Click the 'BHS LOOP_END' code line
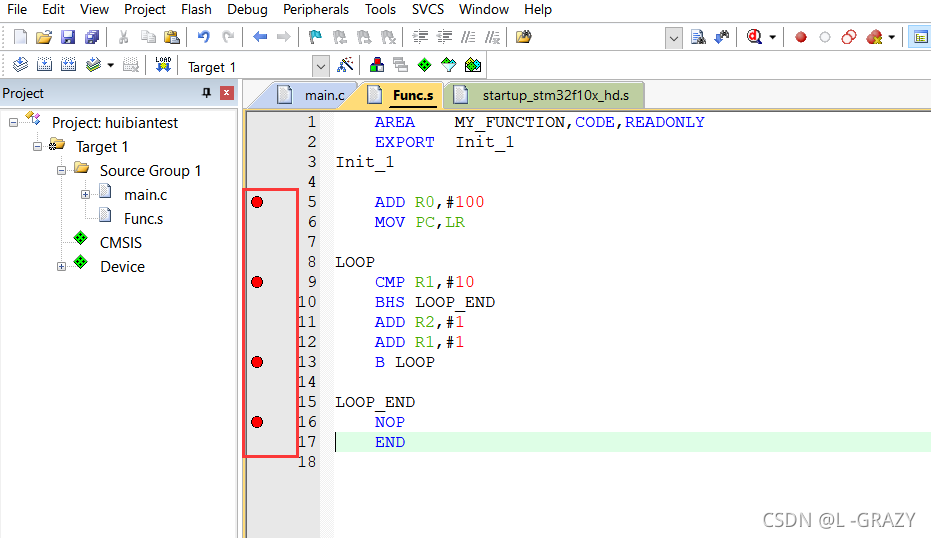Viewport: 931px width, 538px height. click(x=435, y=302)
